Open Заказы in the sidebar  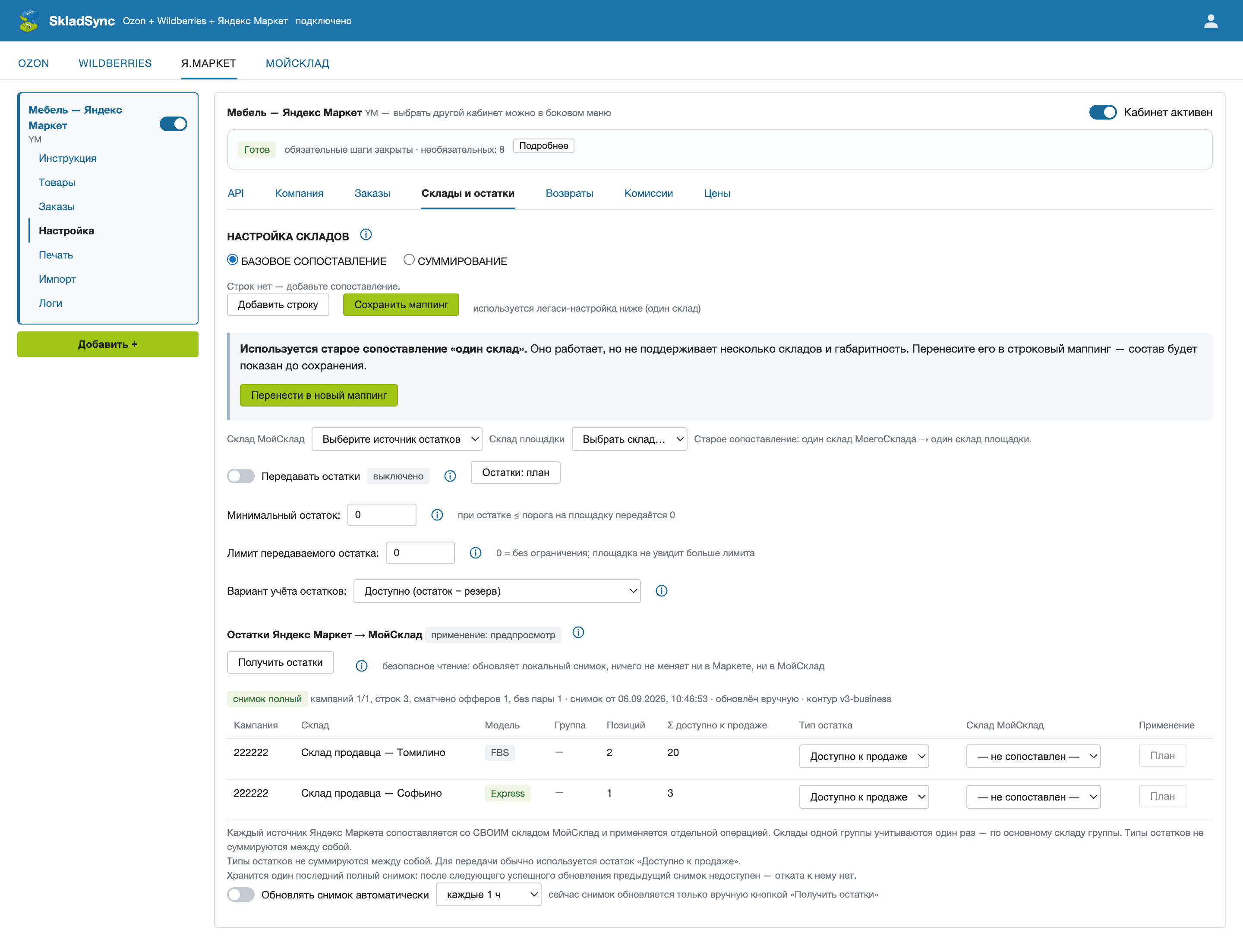pyautogui.click(x=57, y=207)
